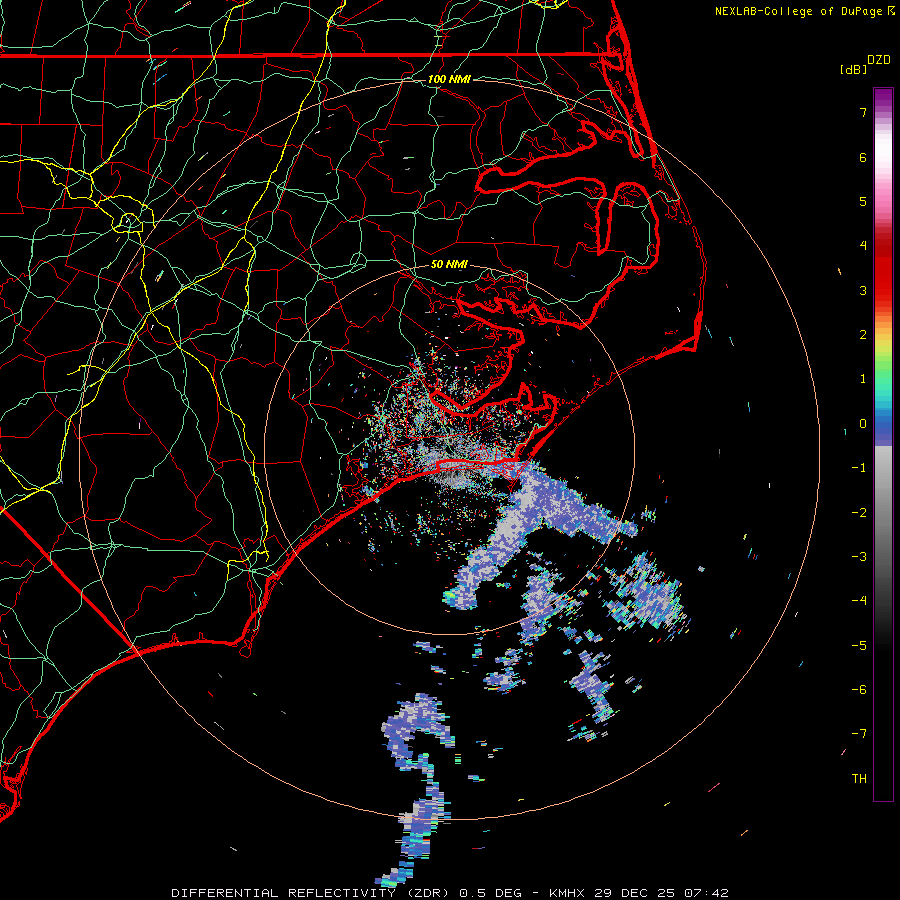Click the DIFFERENTIAL REFLECTIVITY (ZDR) title text
The image size is (900, 900).
313,893
